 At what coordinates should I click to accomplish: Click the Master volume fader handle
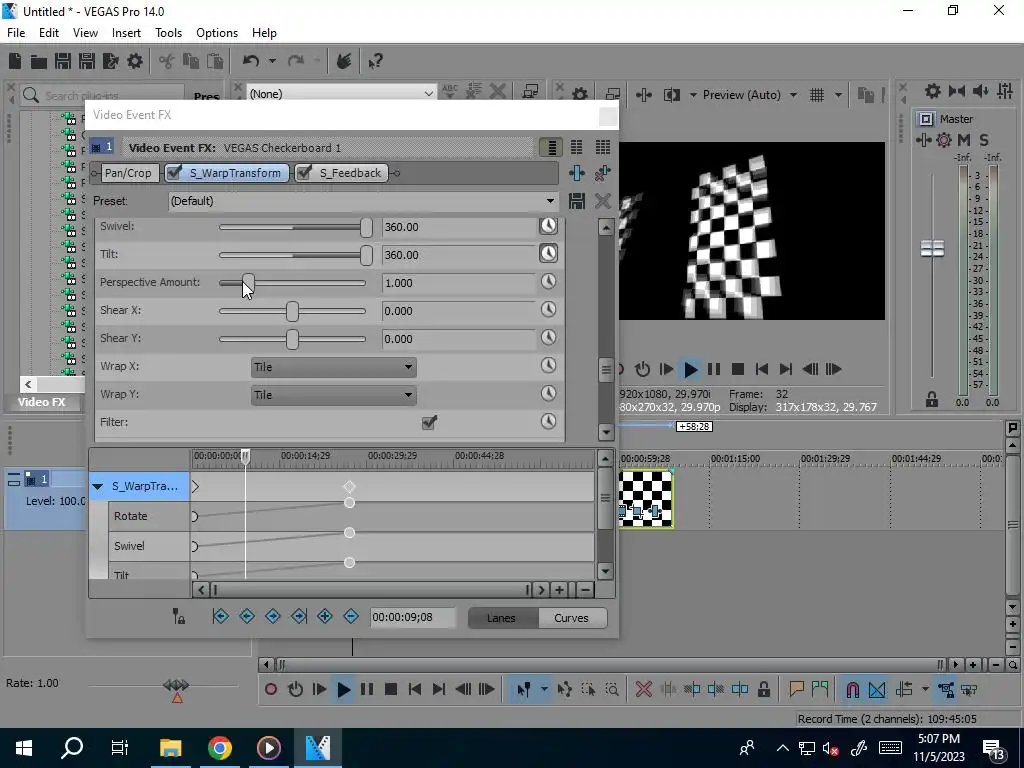pos(932,248)
